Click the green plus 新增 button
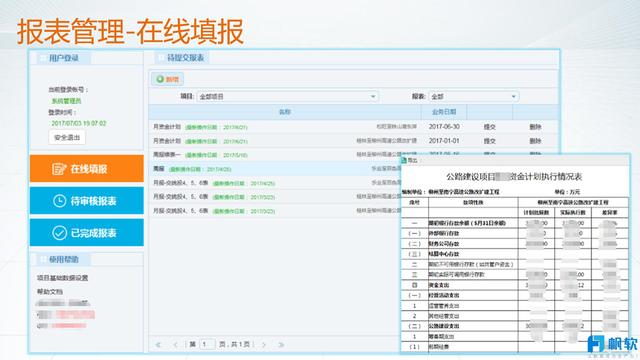 click(x=168, y=79)
